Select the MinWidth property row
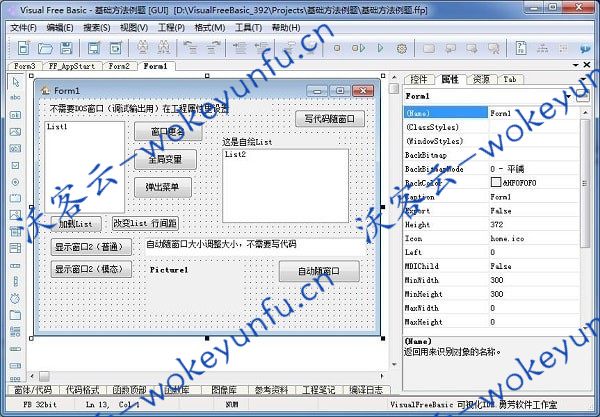The image size is (600, 417). 491,280
